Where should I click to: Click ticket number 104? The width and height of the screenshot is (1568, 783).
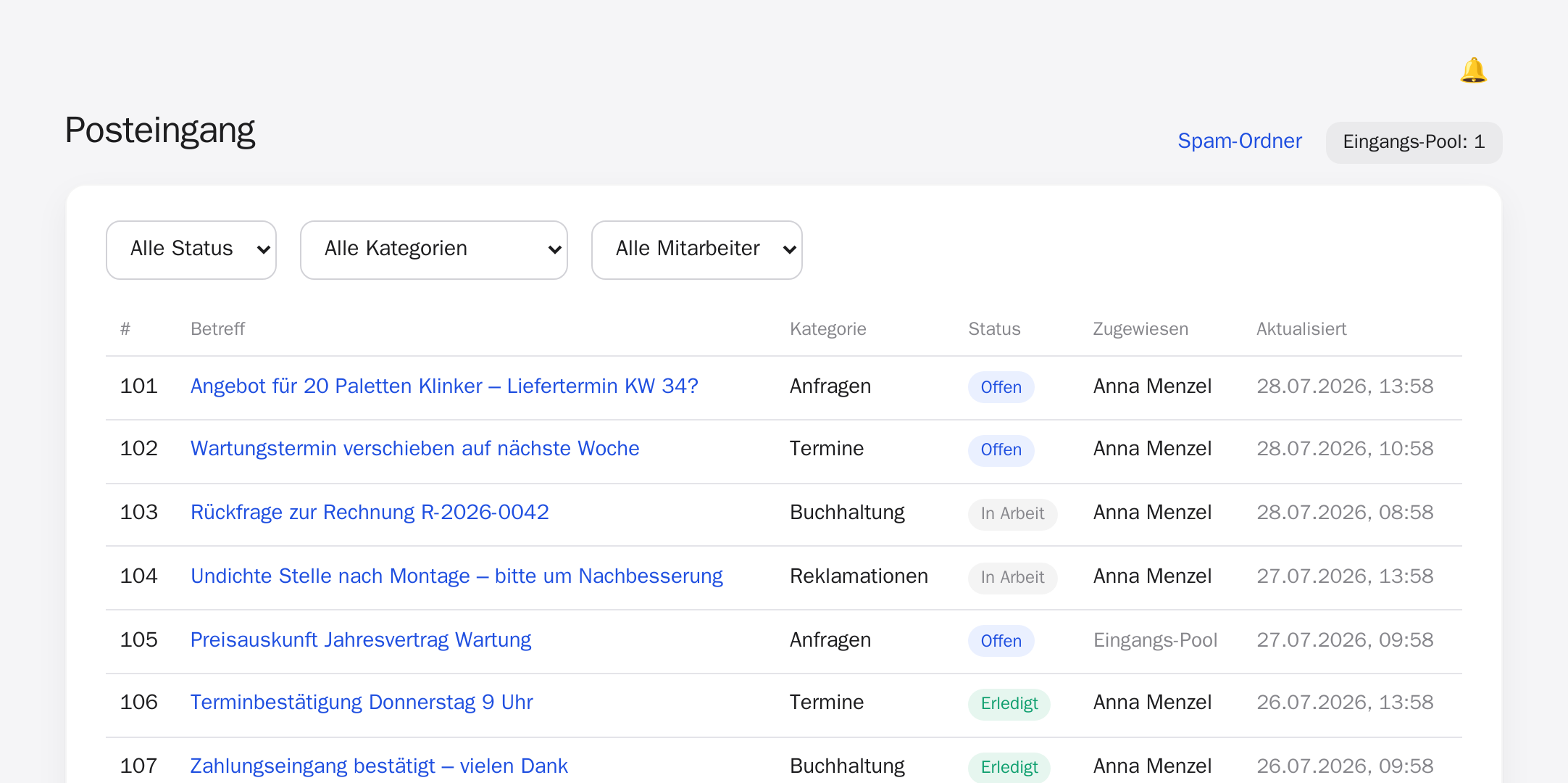pyautogui.click(x=138, y=576)
